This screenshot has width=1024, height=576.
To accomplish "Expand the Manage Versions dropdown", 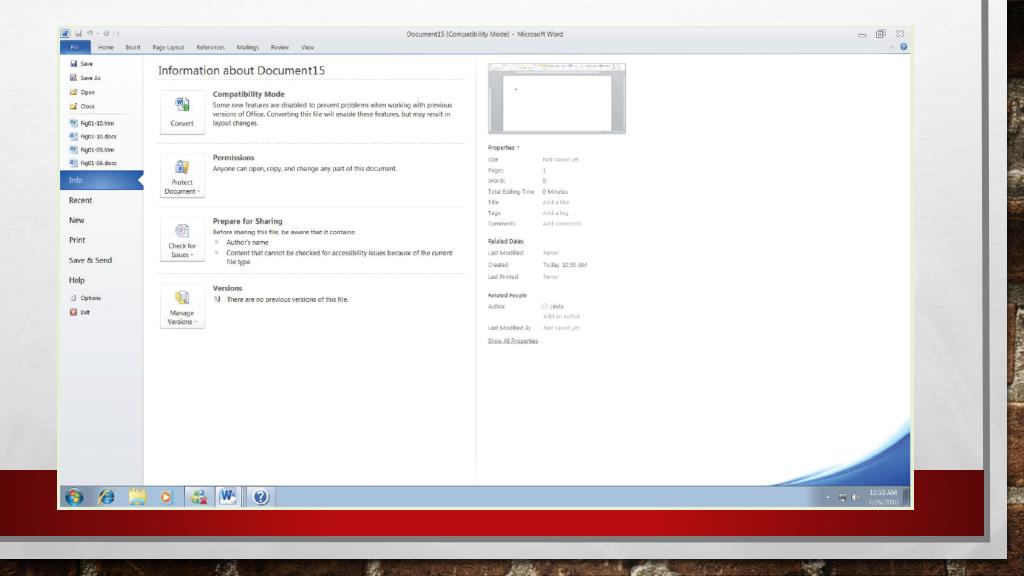I will (182, 306).
